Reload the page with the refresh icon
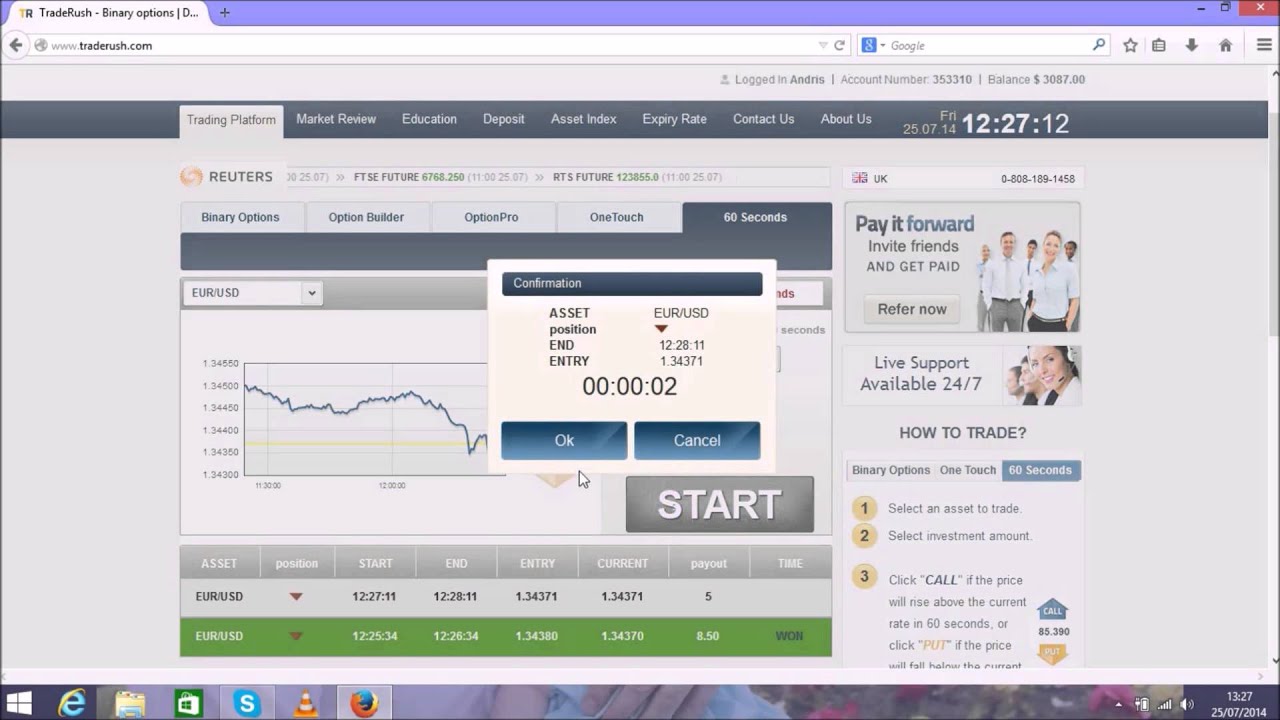1280x720 pixels. pos(840,45)
